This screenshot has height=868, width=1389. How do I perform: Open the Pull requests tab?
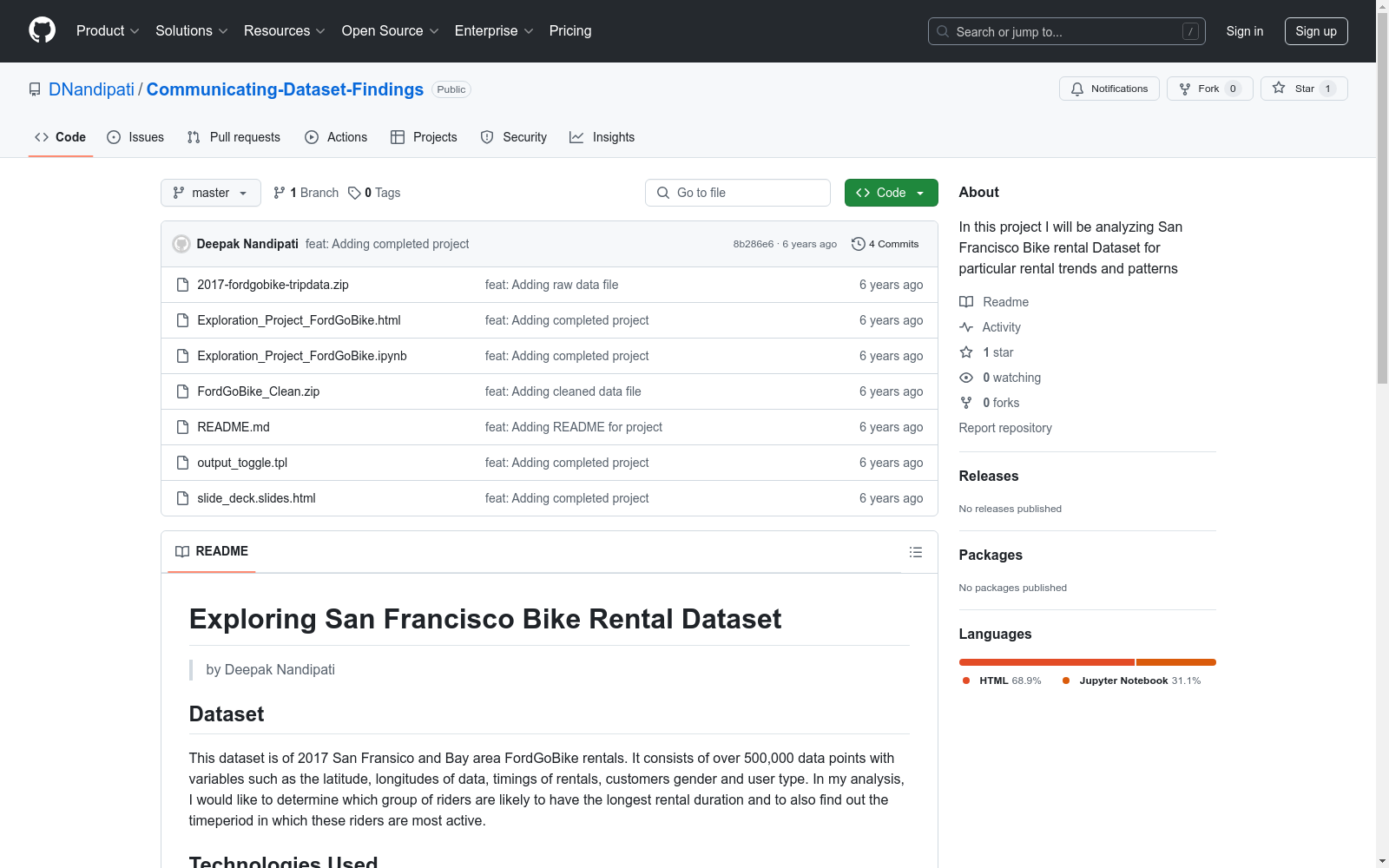click(x=234, y=137)
